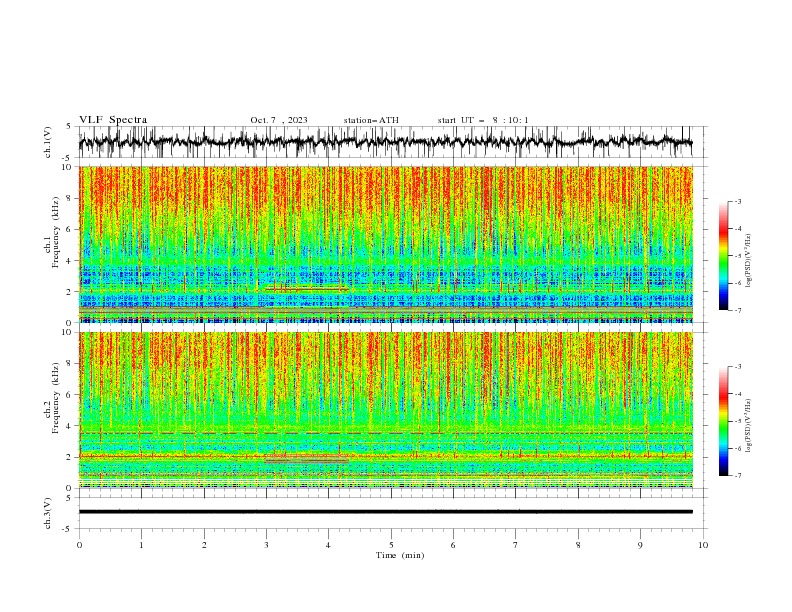Click the "6" kHz tick of ch.2 spectrogram
Image resolution: width=792 pixels, height=612 pixels.
(x=70, y=395)
